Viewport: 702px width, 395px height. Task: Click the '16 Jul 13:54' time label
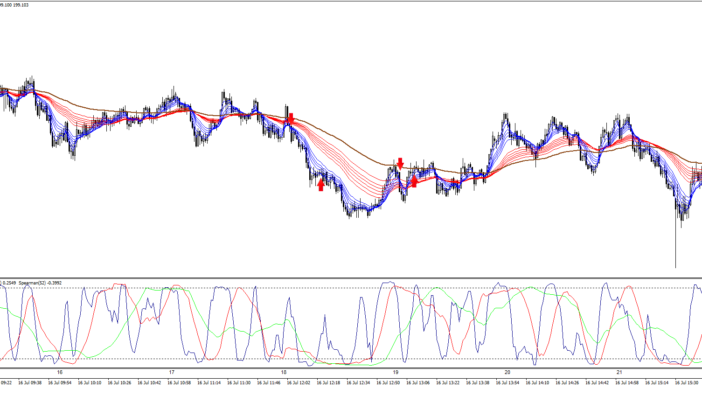click(x=507, y=383)
